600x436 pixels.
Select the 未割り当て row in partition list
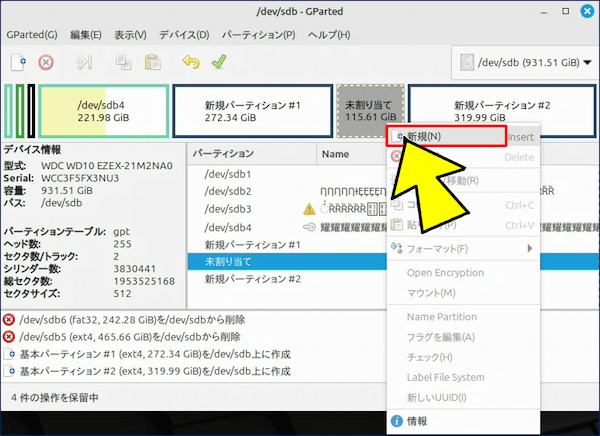228,261
